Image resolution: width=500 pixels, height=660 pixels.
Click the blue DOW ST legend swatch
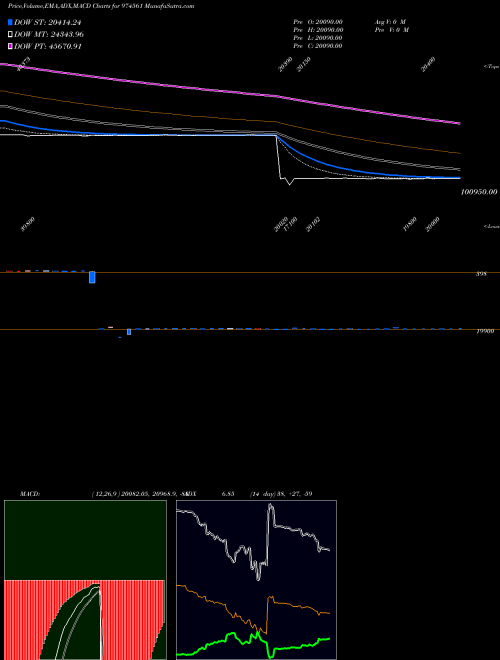tap(10, 22)
